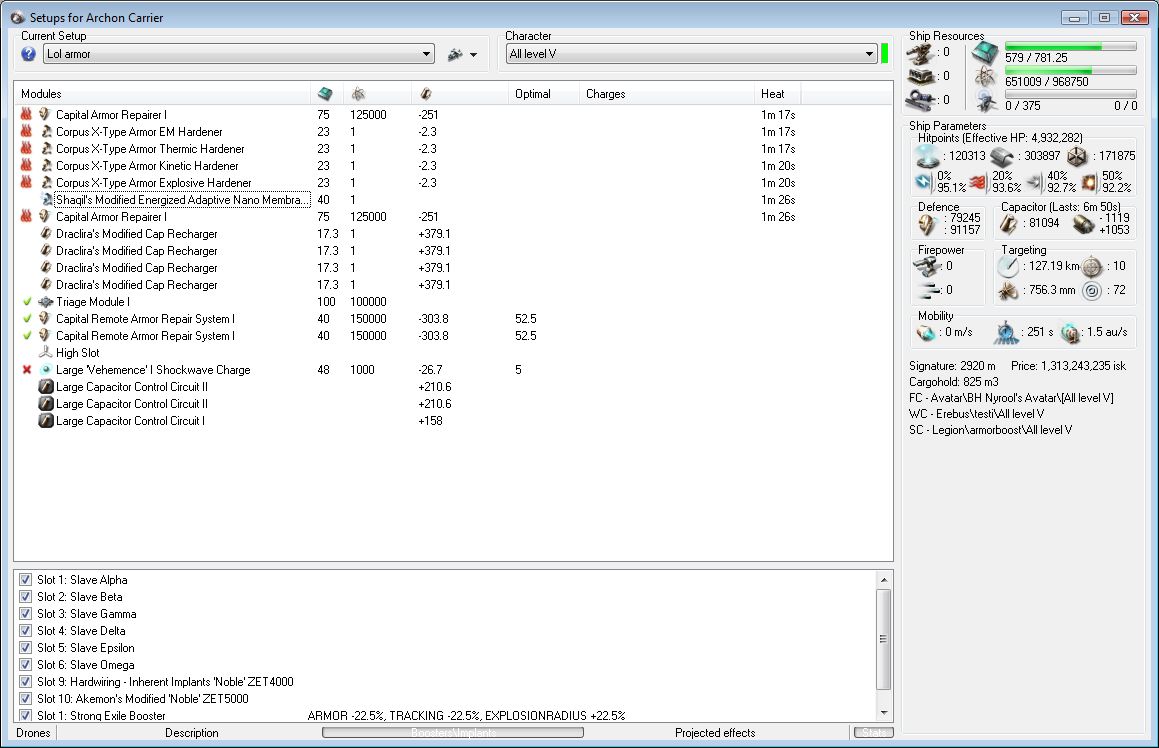Click the Large 'Vehemence' I Shockwave Charge icon
Image resolution: width=1159 pixels, height=748 pixels.
point(46,370)
